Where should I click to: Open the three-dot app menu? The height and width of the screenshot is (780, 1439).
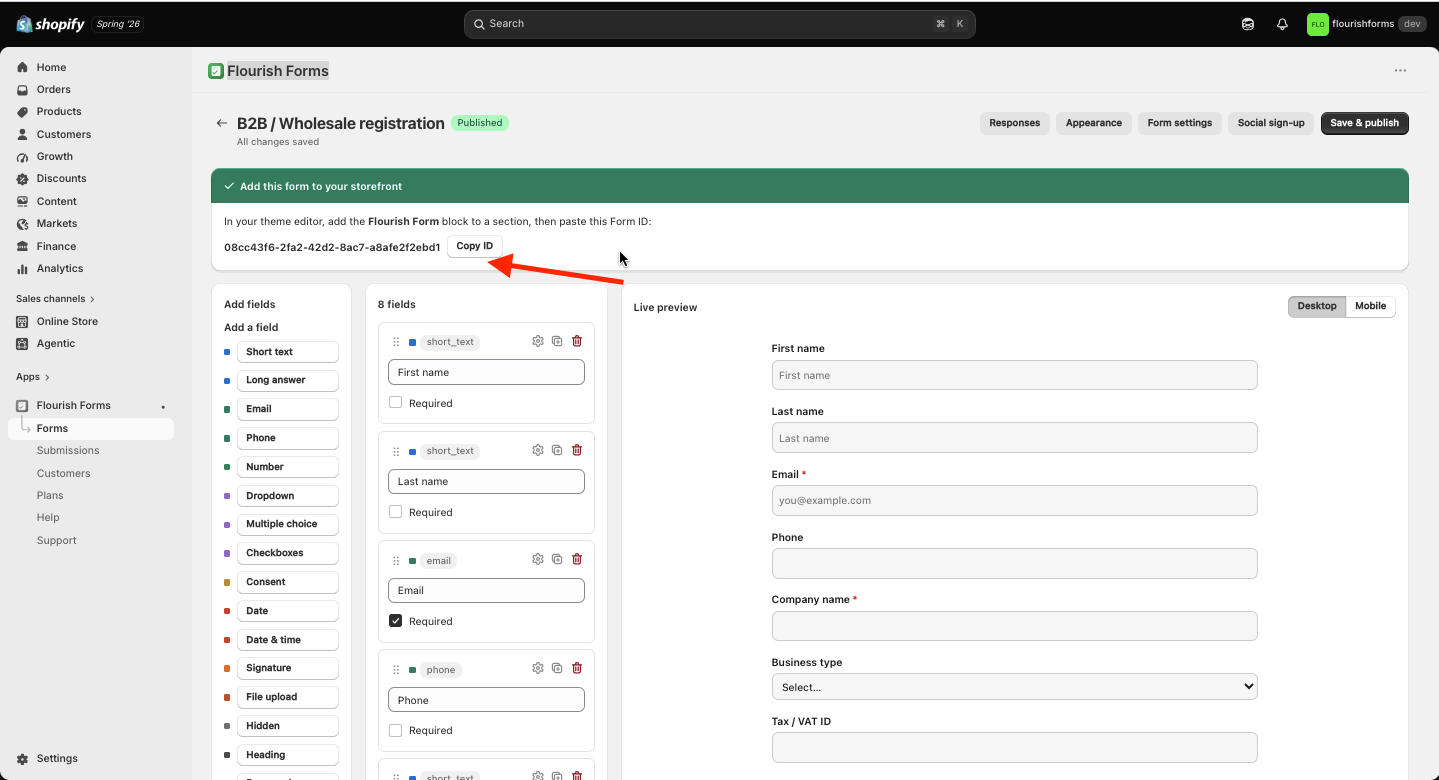tap(1400, 71)
